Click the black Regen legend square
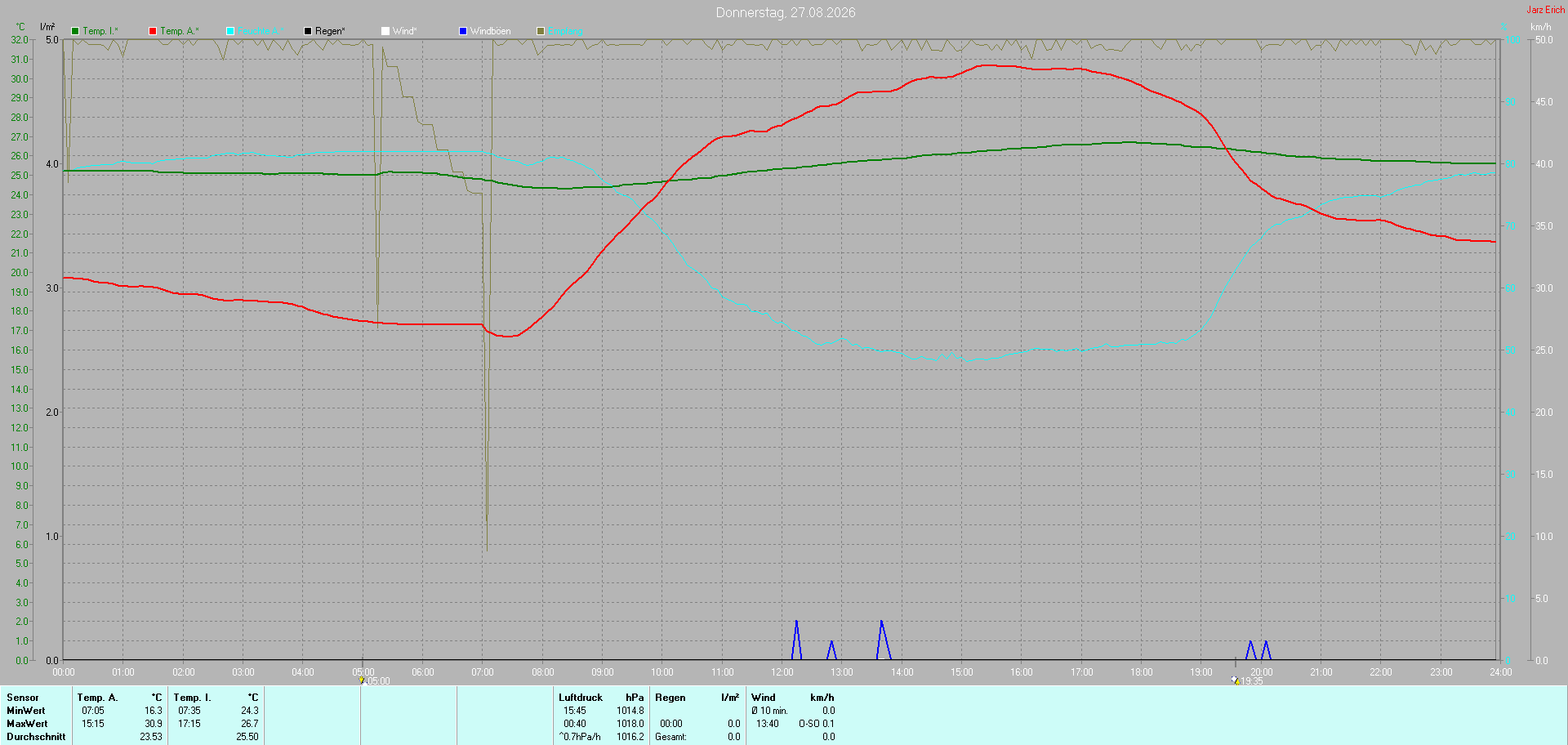This screenshot has width=1568, height=745. click(308, 31)
